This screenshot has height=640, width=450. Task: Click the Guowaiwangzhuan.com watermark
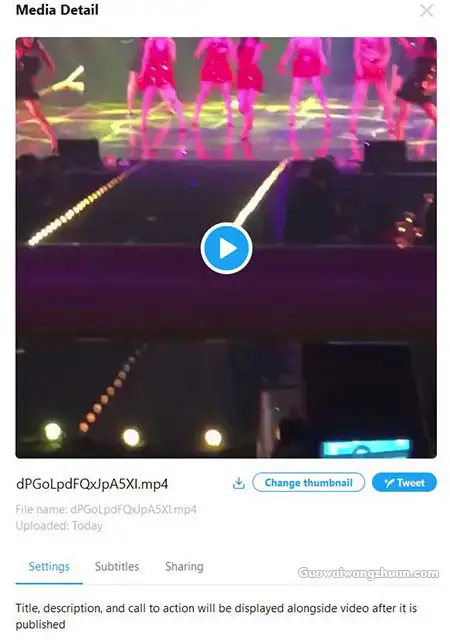click(368, 573)
